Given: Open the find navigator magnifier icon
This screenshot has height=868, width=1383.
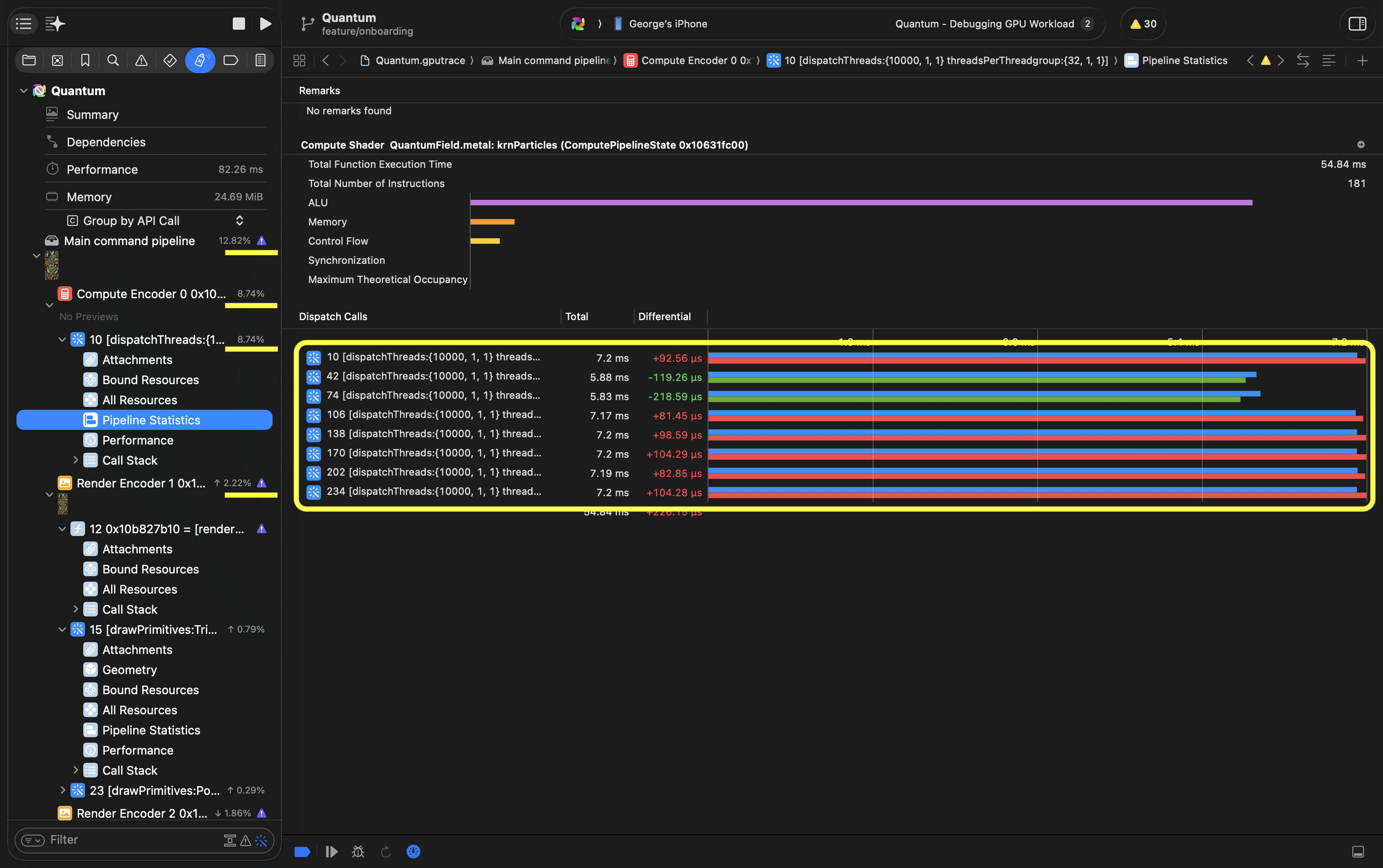Looking at the screenshot, I should pos(113,60).
